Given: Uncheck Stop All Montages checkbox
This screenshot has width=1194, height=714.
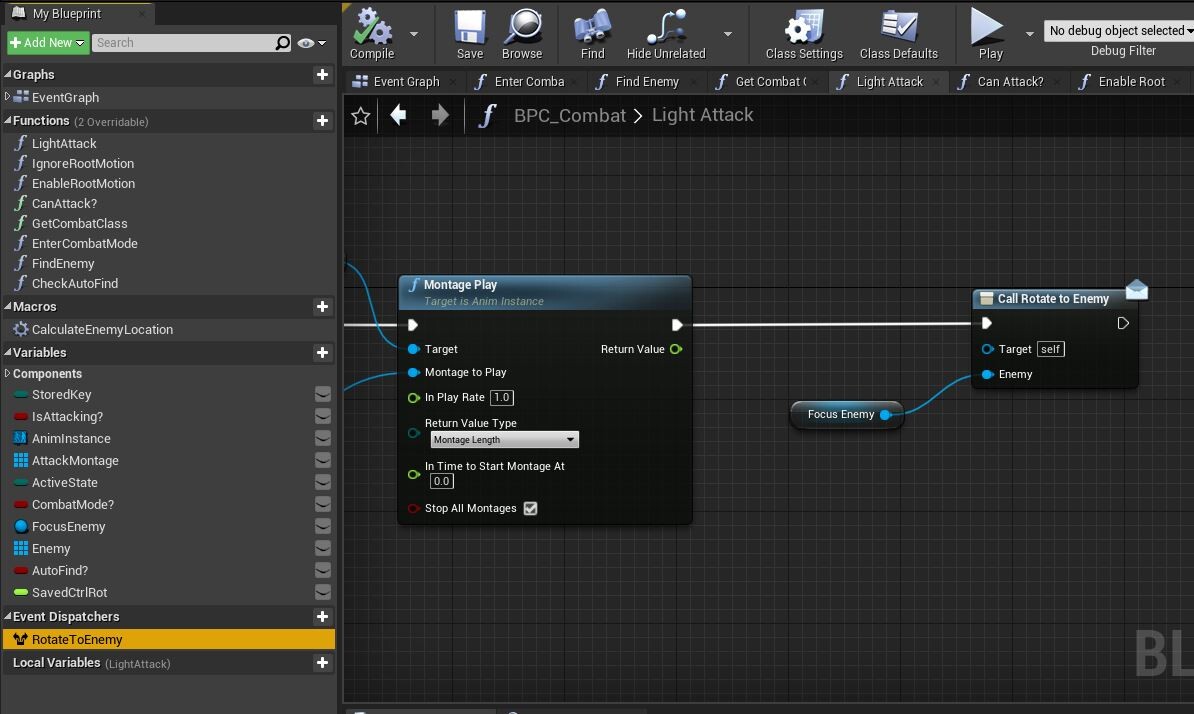Looking at the screenshot, I should coord(531,508).
